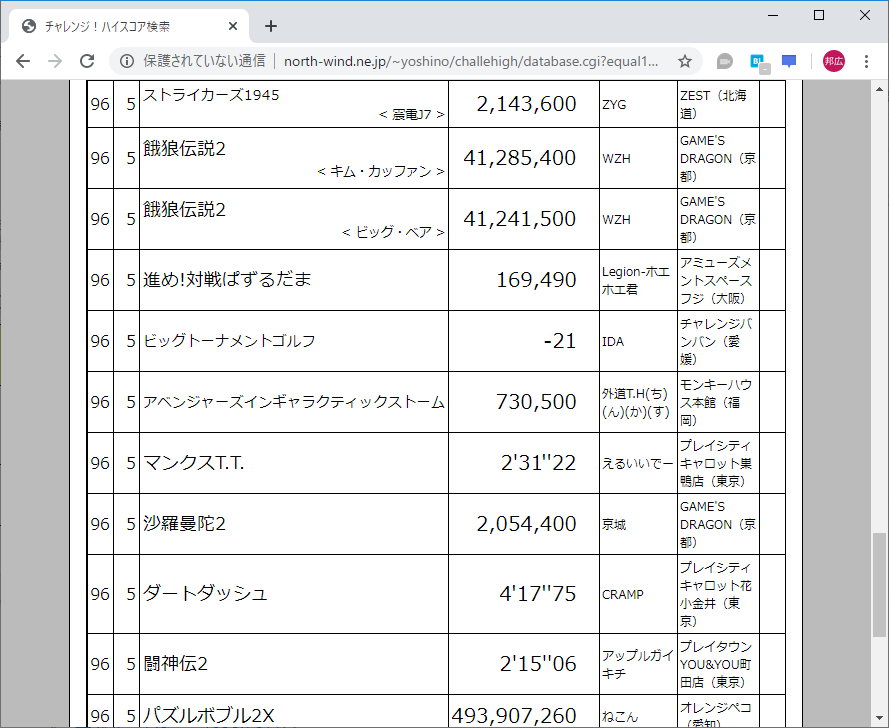889x728 pixels.
Task: Focus the address bar URL
Action: 471,61
